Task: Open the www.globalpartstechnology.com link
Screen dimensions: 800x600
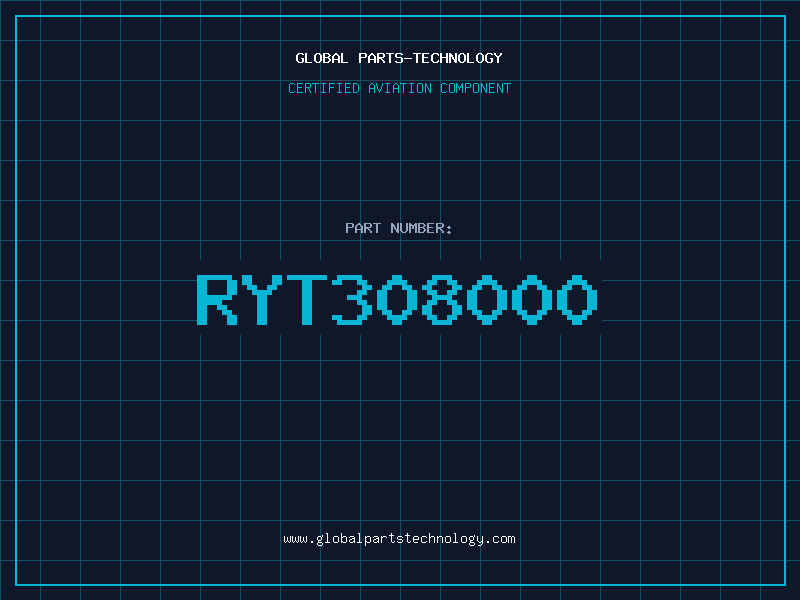Action: [399, 539]
